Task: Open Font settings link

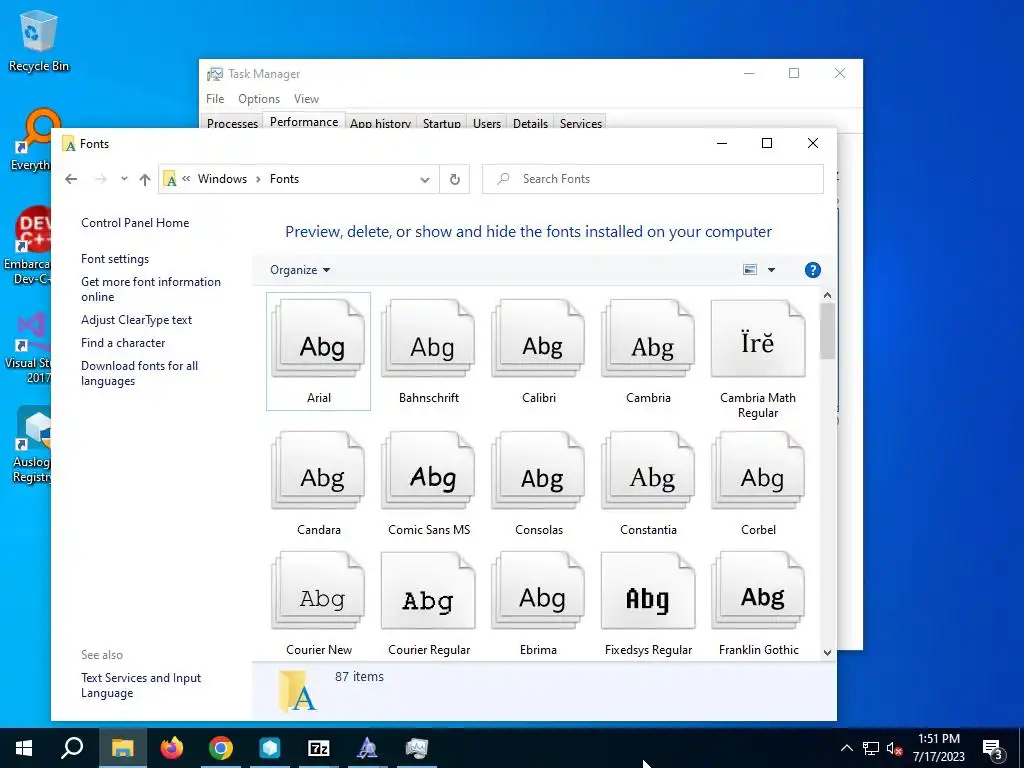Action: 115,259
